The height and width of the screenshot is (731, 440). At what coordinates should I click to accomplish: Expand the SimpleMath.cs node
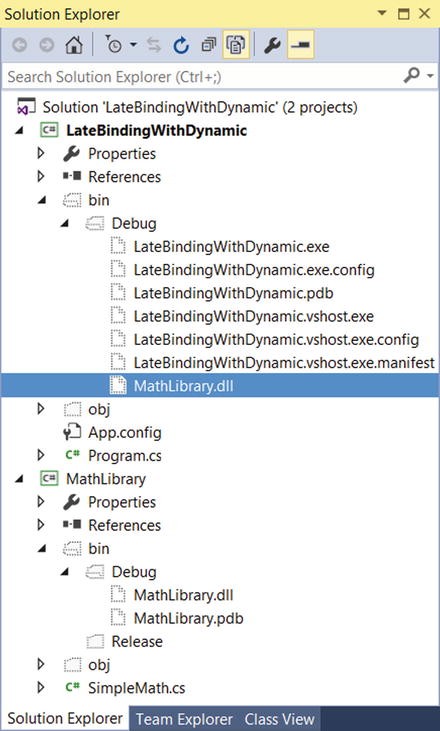click(41, 687)
